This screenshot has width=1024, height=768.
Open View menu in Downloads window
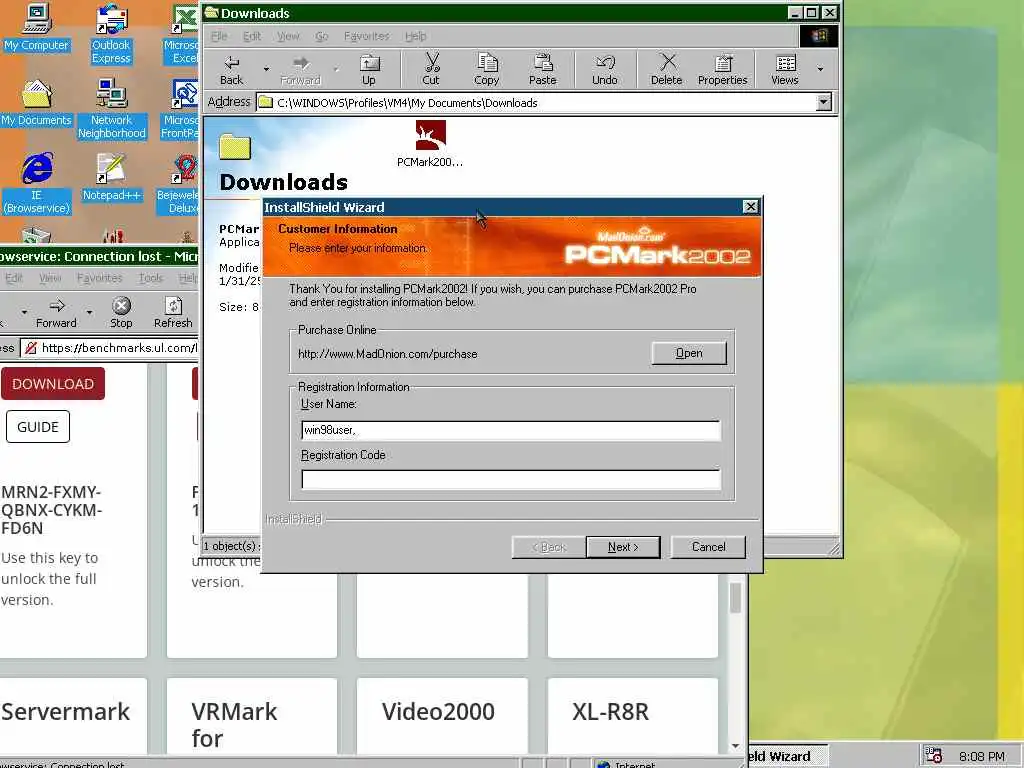288,36
